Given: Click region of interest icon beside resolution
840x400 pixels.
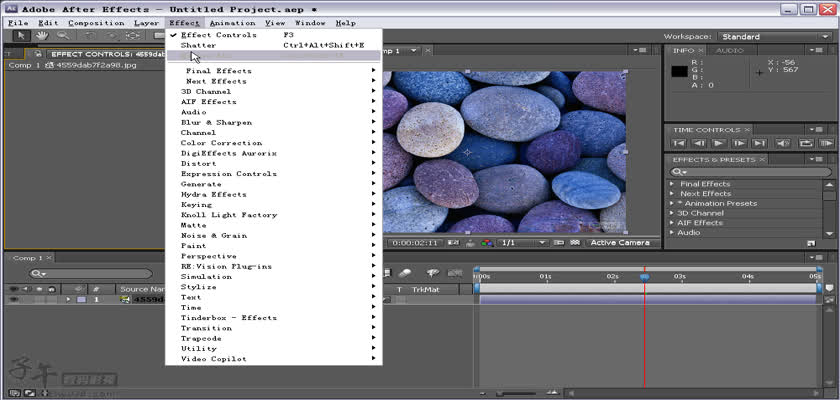Looking at the screenshot, I should (559, 243).
